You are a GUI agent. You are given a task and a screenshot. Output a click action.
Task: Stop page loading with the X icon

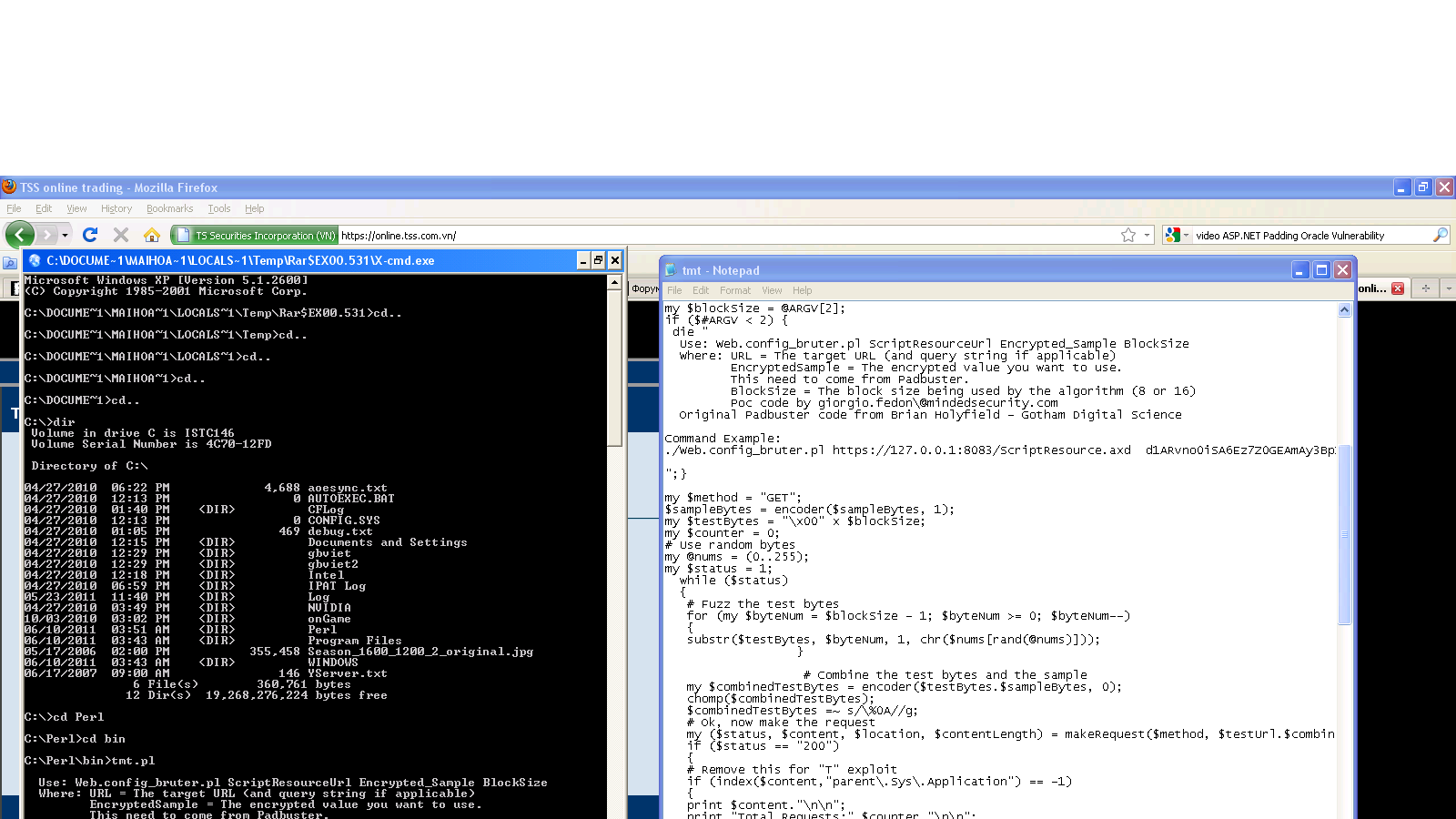coord(120,235)
